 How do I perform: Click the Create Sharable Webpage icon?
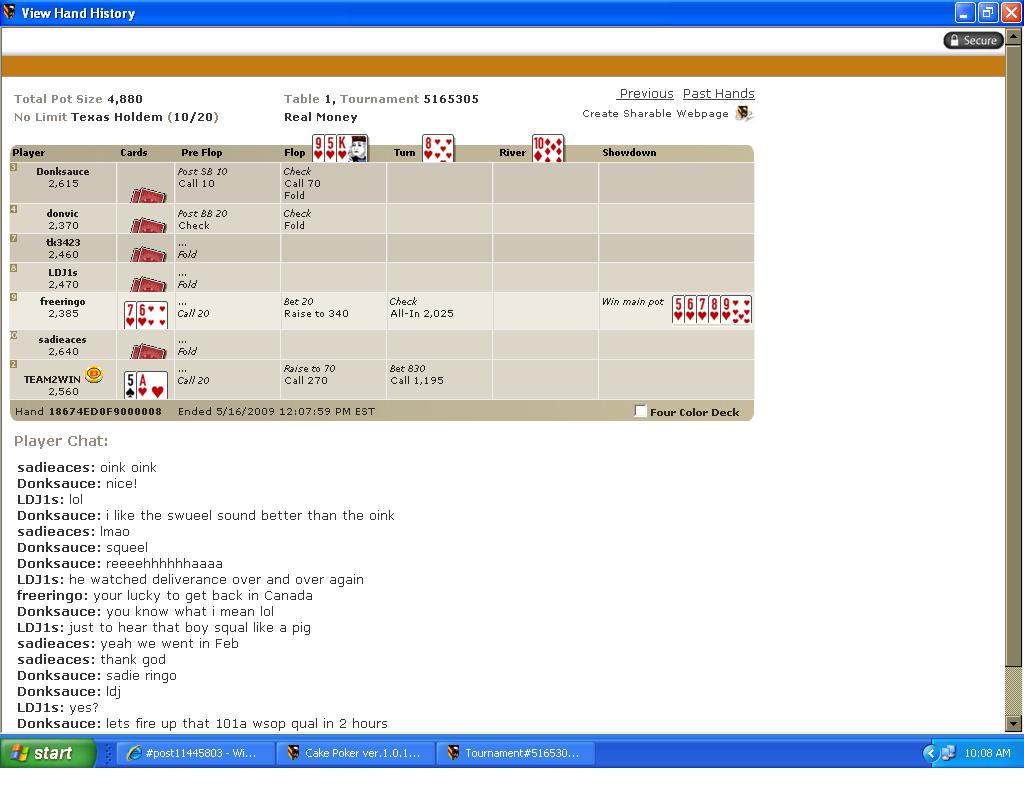(743, 114)
